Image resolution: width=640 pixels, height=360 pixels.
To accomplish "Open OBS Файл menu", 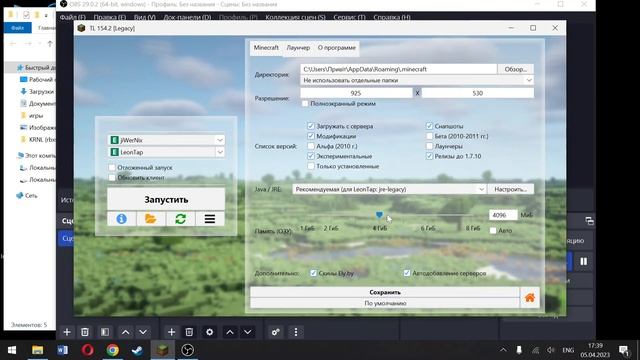I will (73, 17).
